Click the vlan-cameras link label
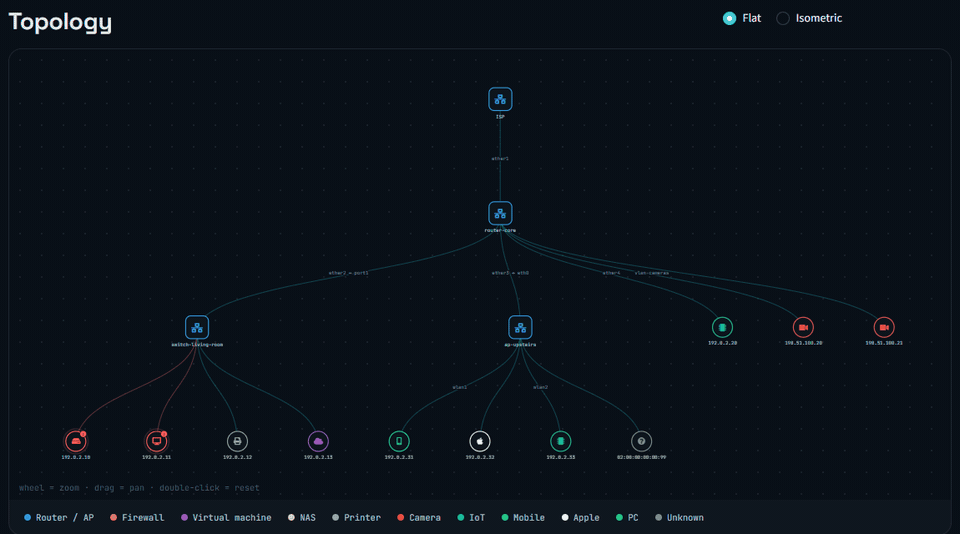This screenshot has height=534, width=960. click(651, 273)
